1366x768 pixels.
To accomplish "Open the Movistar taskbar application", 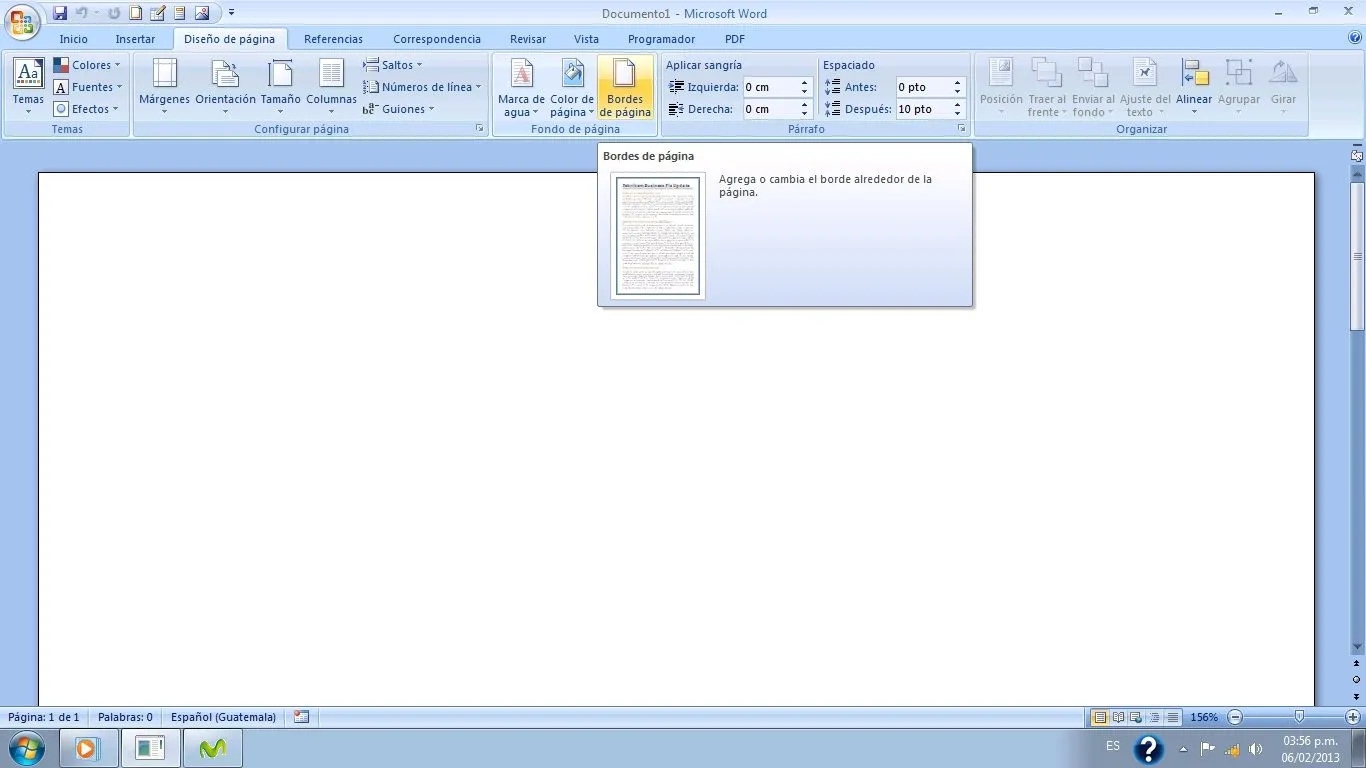I will click(212, 748).
